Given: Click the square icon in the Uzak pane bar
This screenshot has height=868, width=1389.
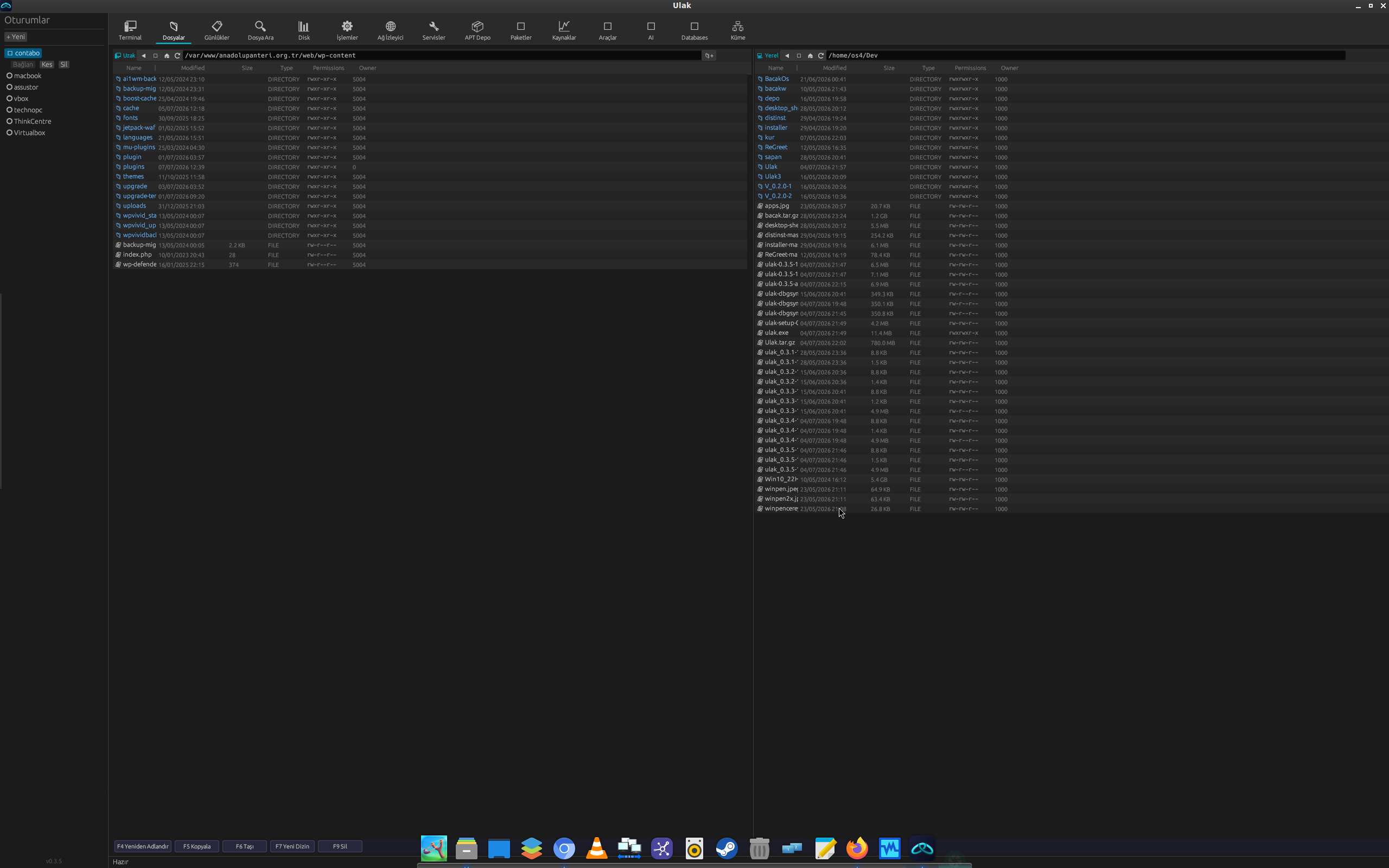Looking at the screenshot, I should coord(155,56).
